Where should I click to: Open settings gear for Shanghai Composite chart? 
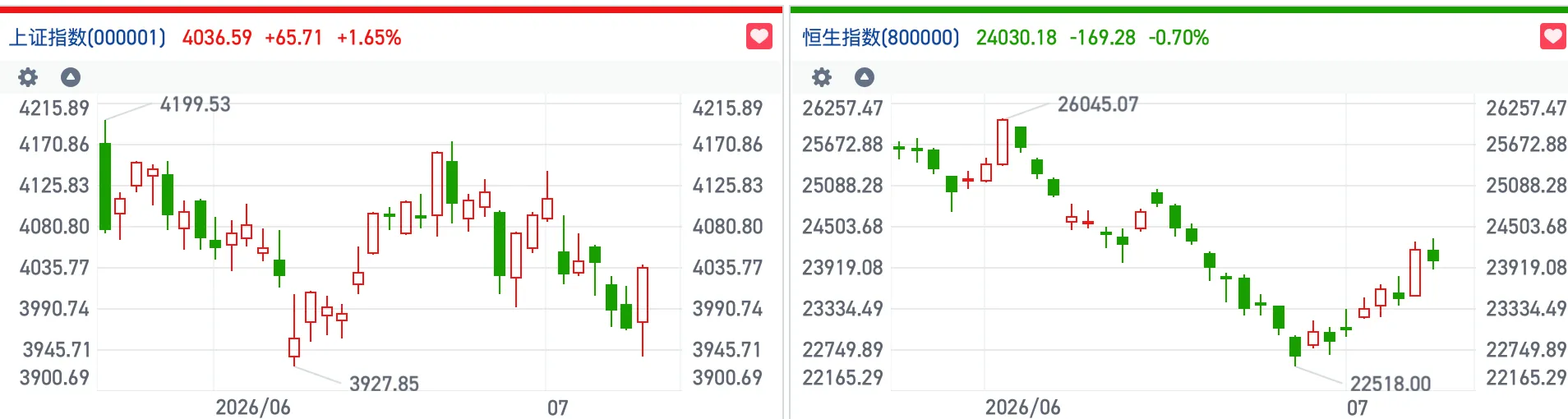(28, 77)
